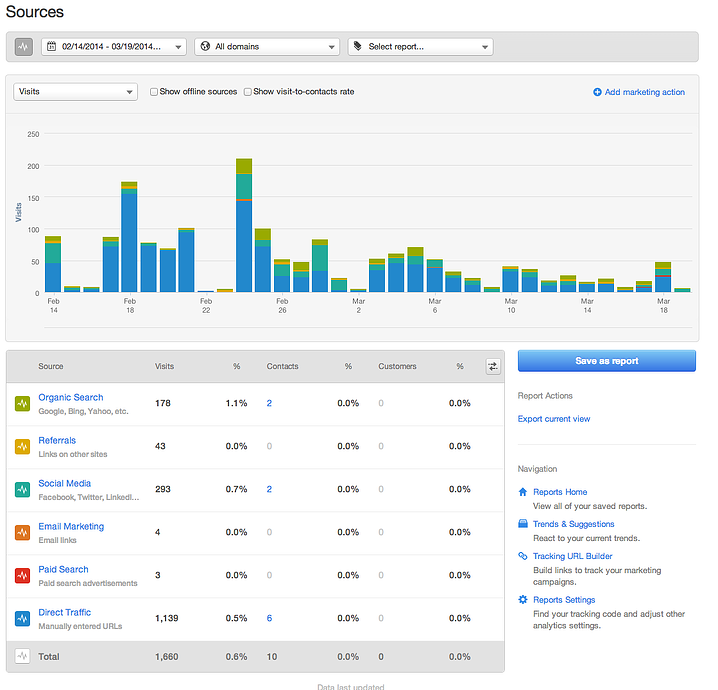Click the Tracking URL Builder chain icon

point(522,556)
